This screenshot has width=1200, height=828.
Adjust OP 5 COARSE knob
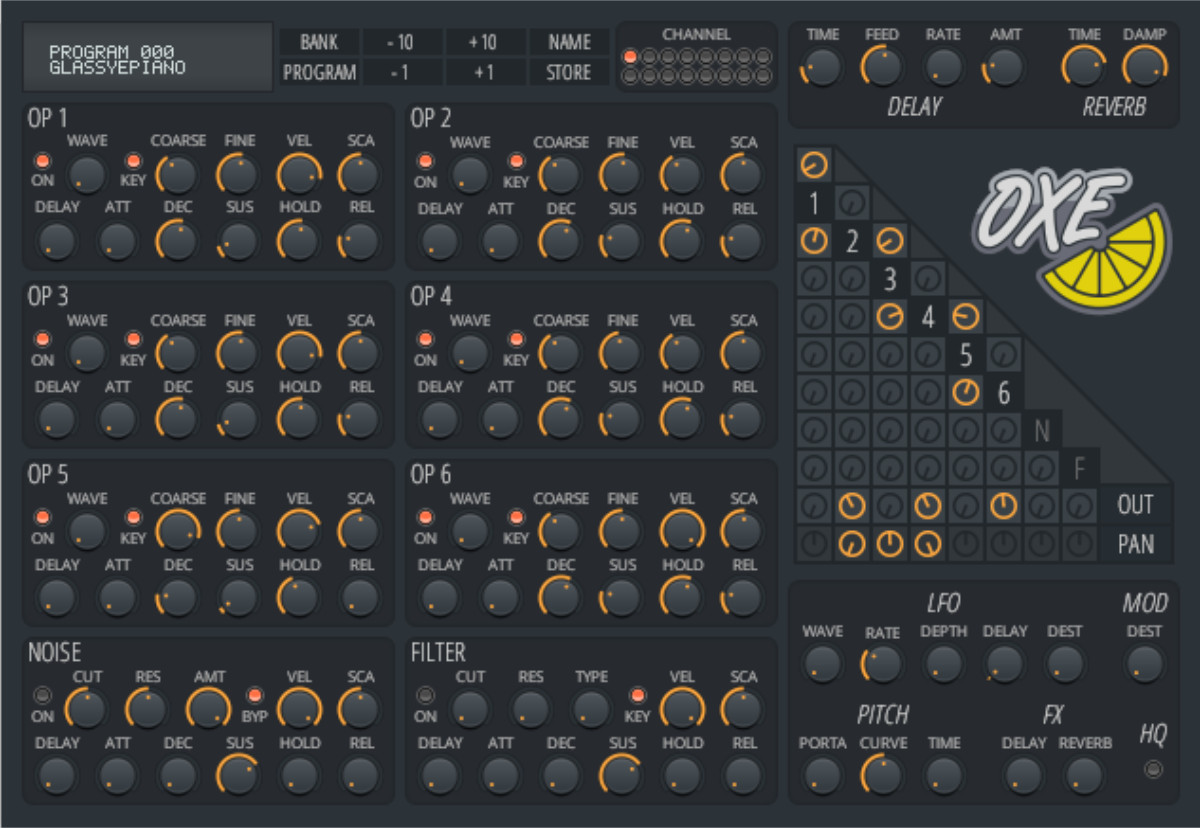pyautogui.click(x=178, y=531)
